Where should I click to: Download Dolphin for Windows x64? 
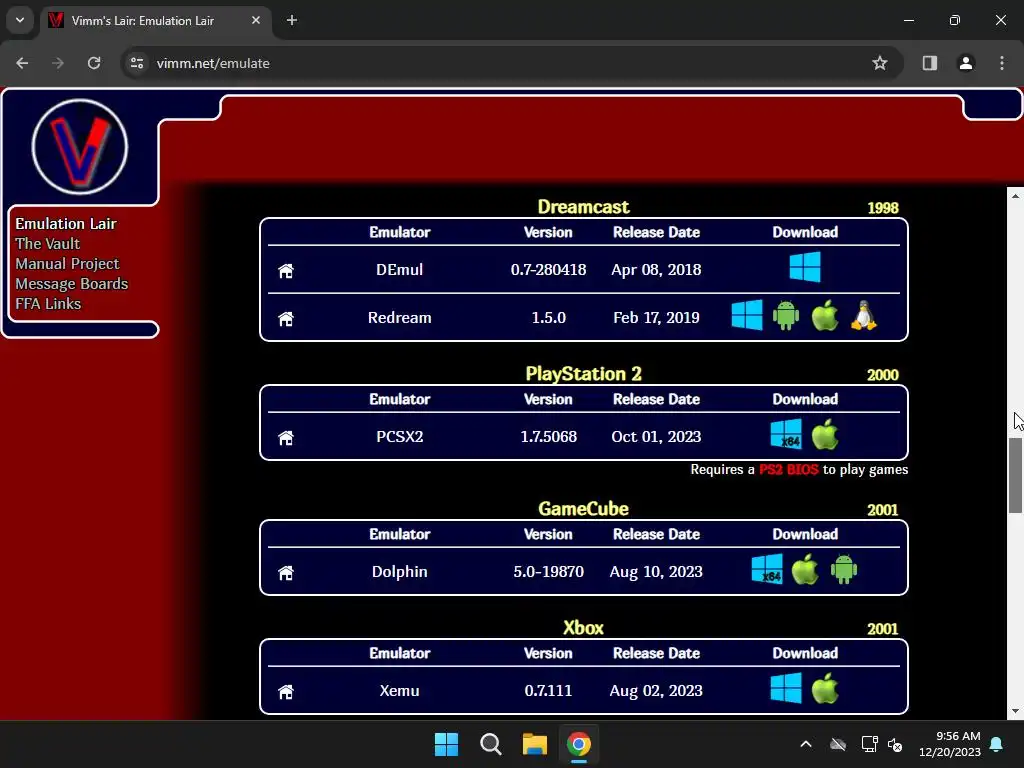coord(767,569)
